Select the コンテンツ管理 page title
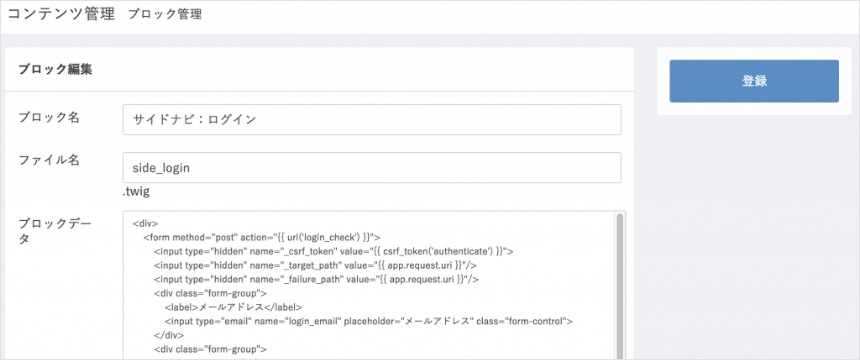This screenshot has width=860, height=360. click(61, 14)
